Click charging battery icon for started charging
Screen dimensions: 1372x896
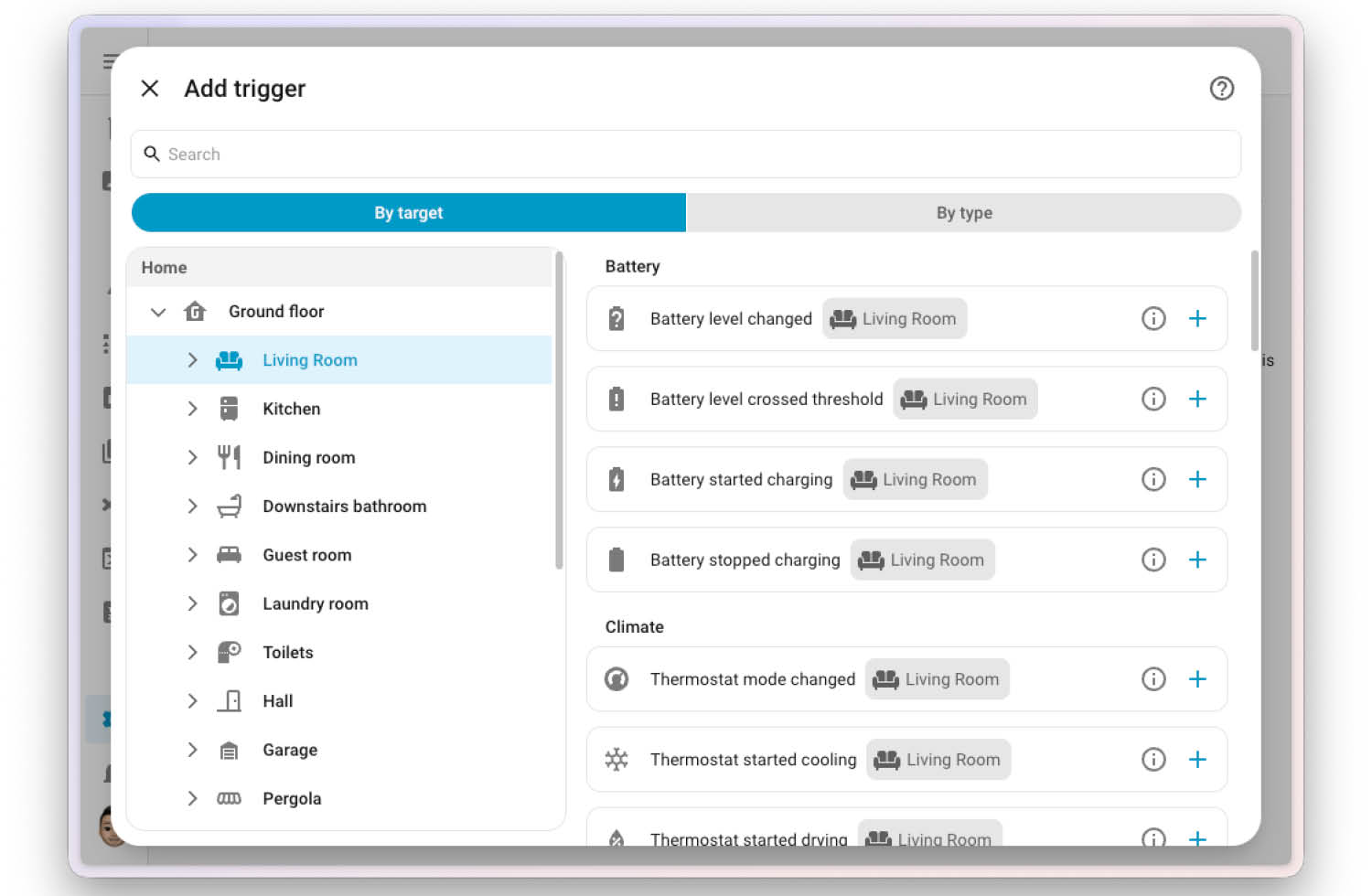pyautogui.click(x=616, y=479)
